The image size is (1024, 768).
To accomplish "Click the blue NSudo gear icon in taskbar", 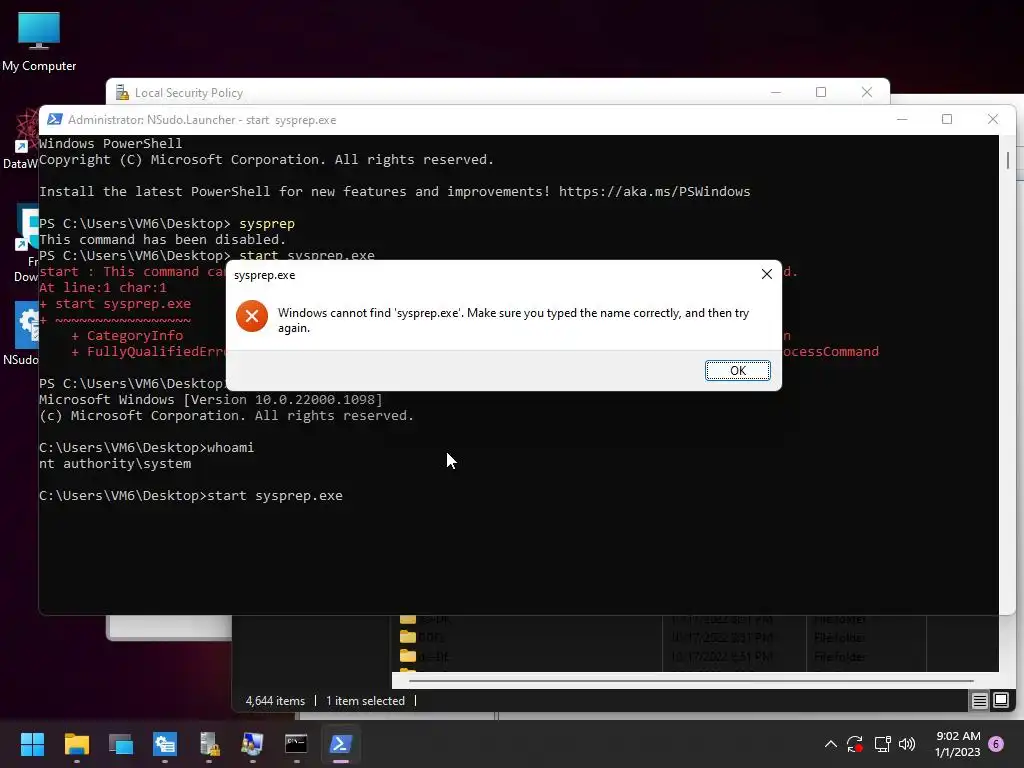I will tap(165, 744).
